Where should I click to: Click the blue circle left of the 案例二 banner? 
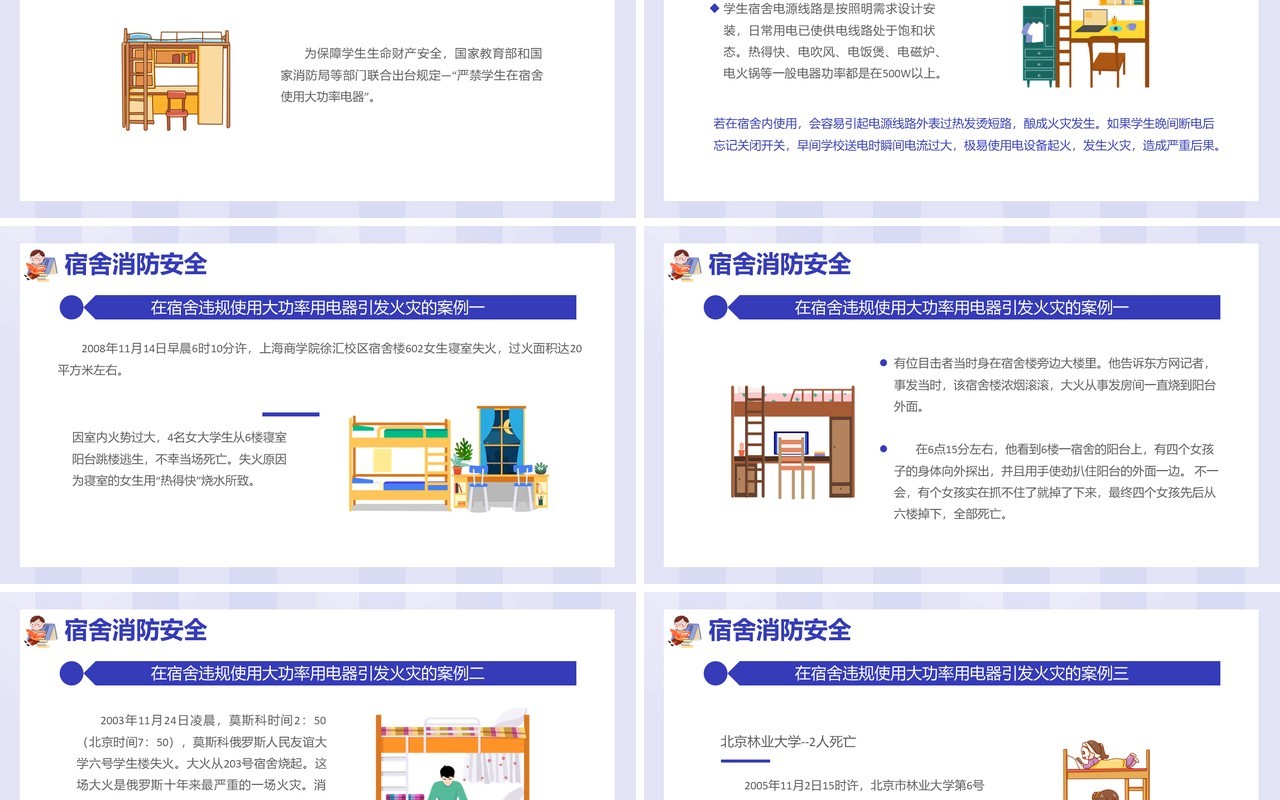tap(72, 673)
